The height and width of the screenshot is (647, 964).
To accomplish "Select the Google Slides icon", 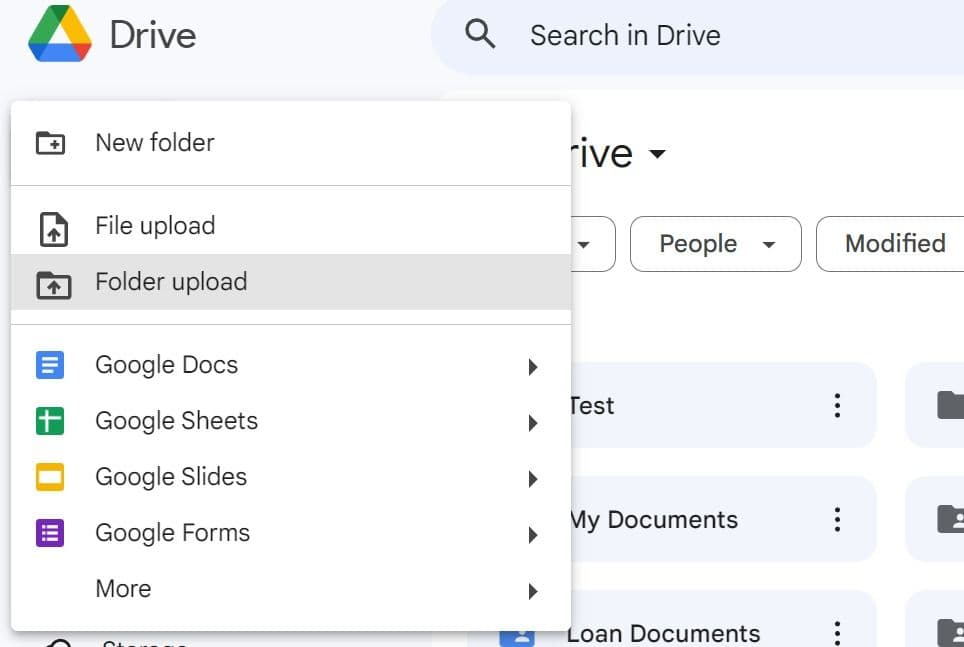I will (x=52, y=477).
